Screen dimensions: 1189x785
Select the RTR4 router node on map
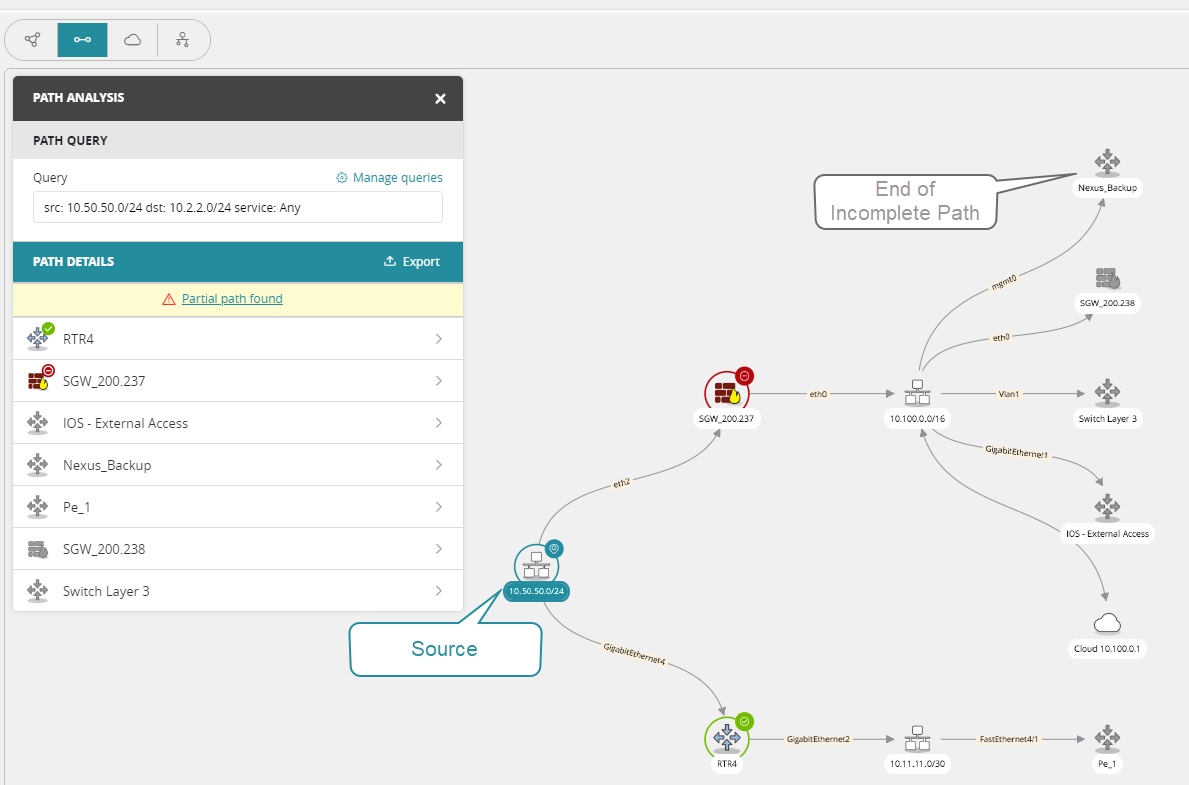click(726, 739)
